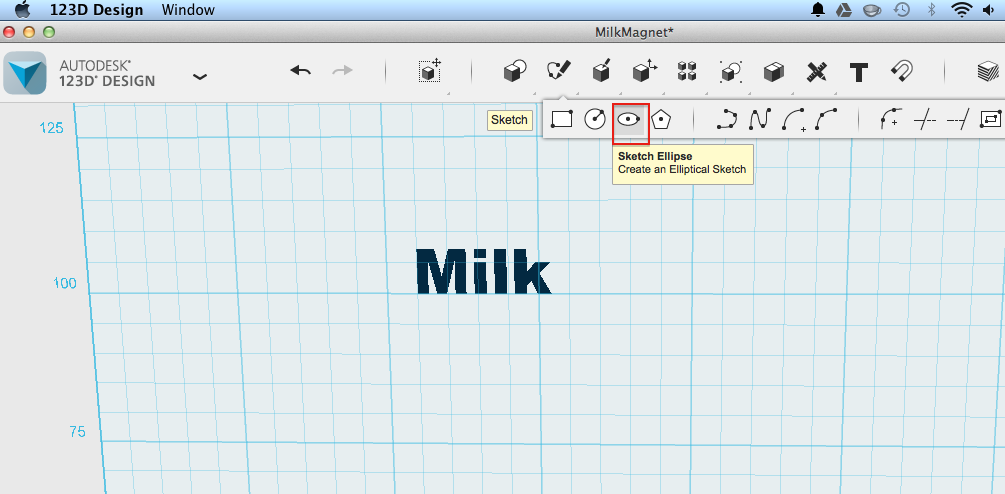
Task: Redo the action
Action: tap(343, 70)
